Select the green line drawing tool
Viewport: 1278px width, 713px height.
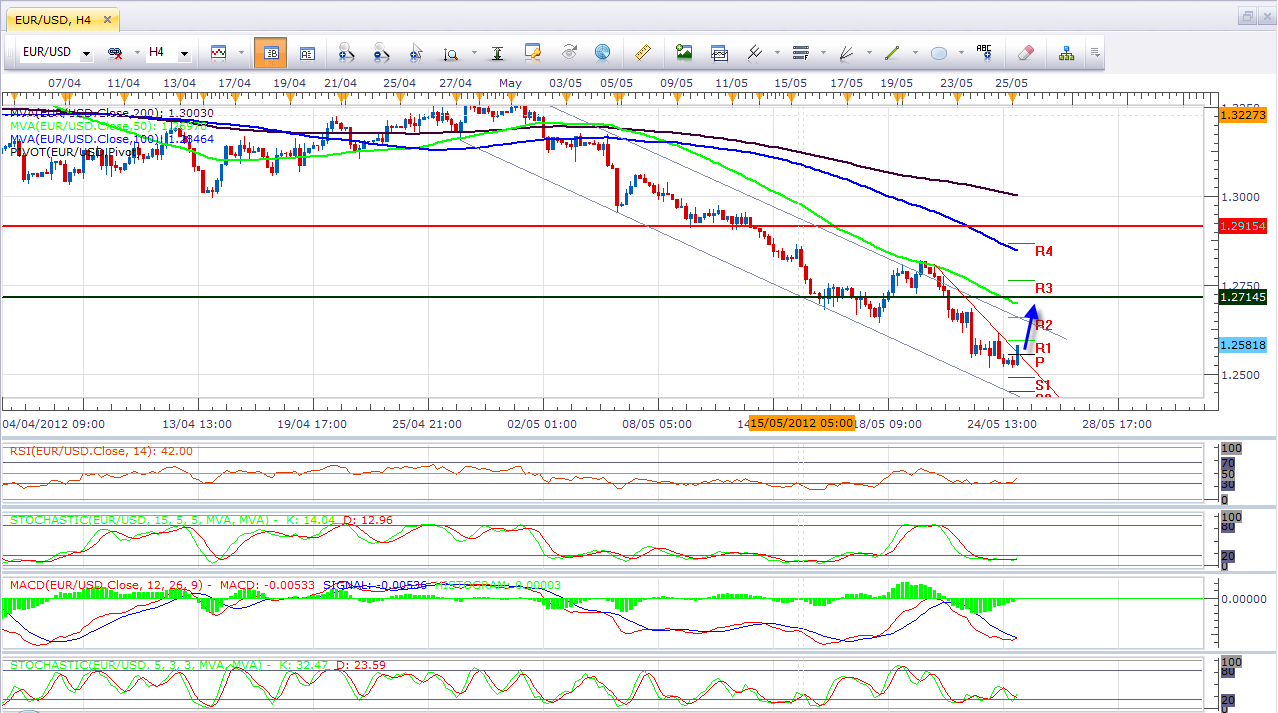pos(892,52)
